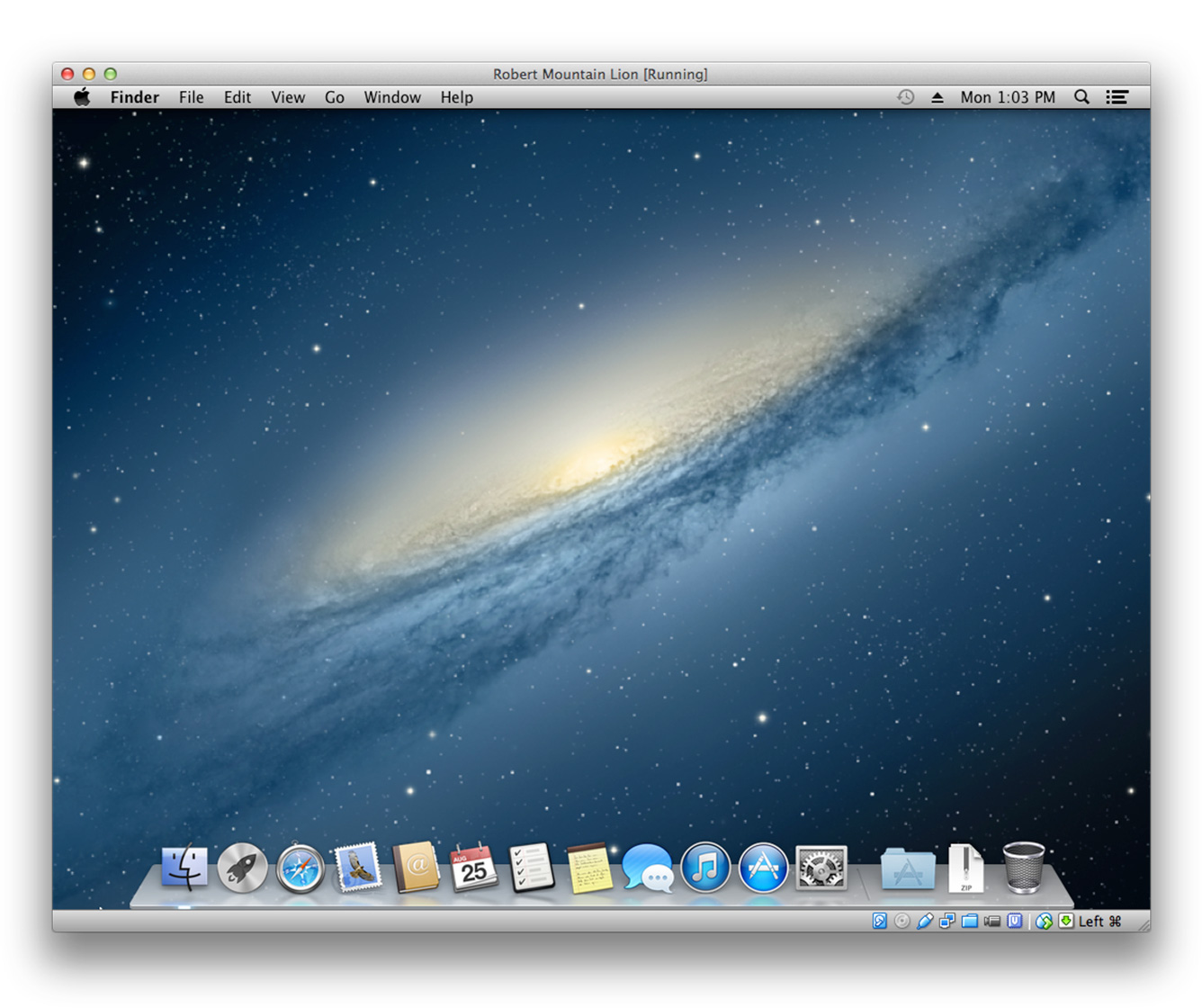1202x1008 pixels.
Task: Click the virtual hard disk status icon
Action: point(879,921)
